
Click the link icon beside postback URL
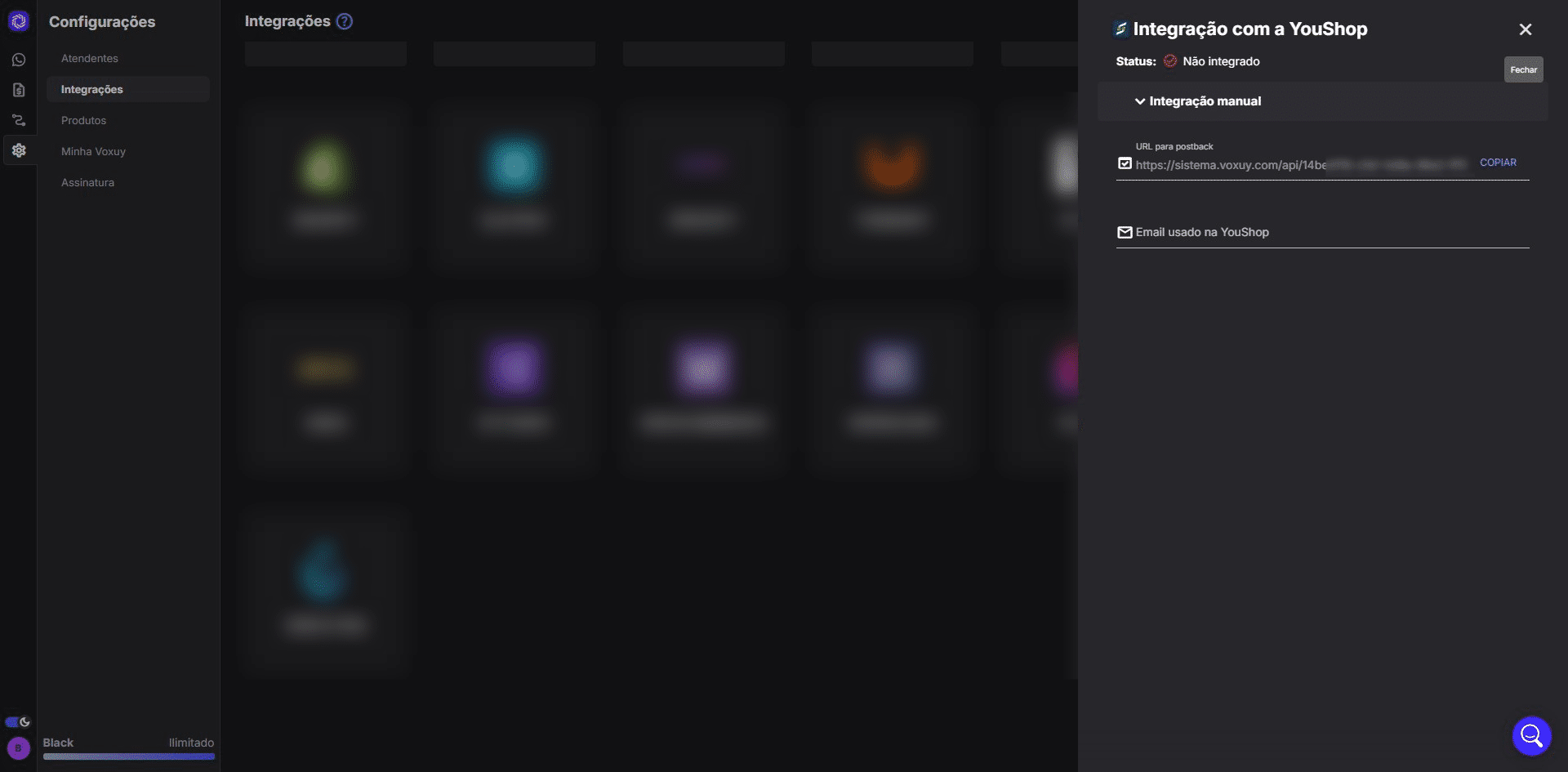(x=1125, y=163)
